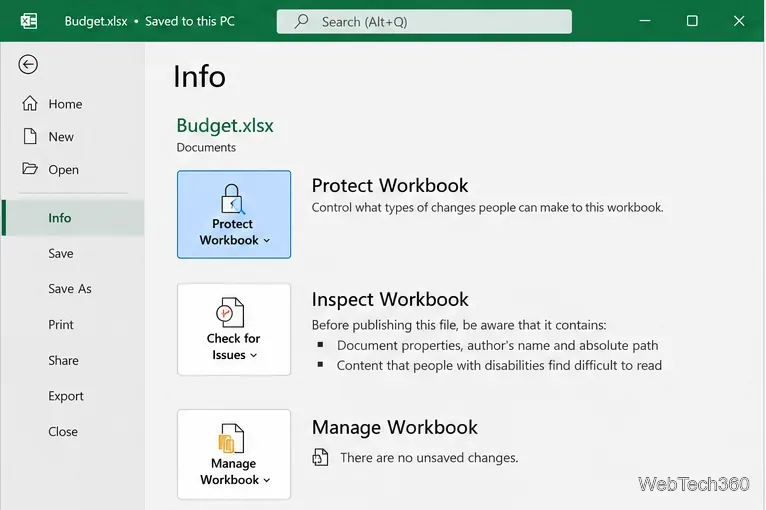Click the 'Before publishing this file' line

459,325
